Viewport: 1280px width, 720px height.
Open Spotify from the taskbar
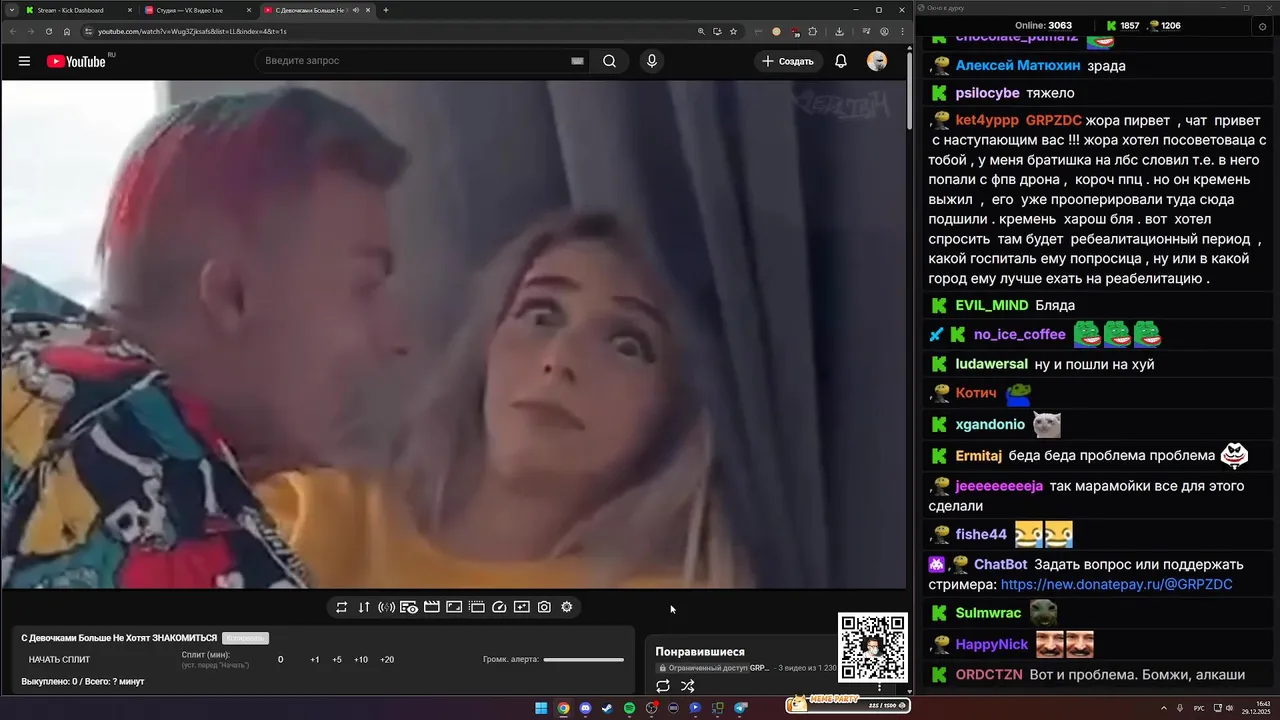(x=629, y=708)
